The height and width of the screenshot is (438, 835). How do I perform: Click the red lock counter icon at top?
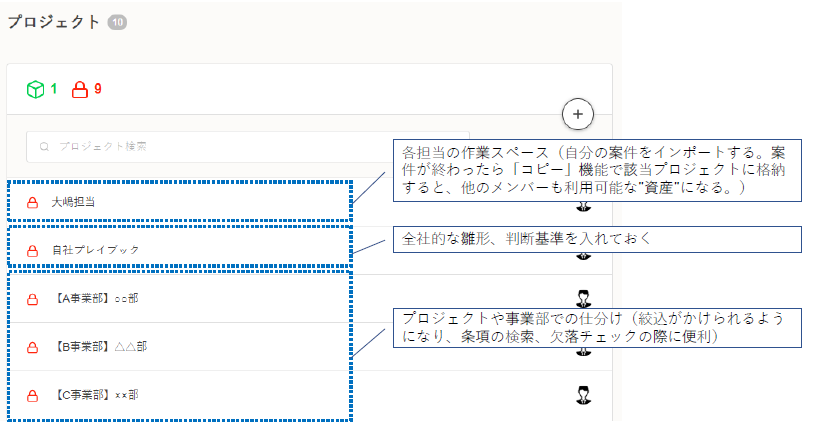tap(80, 90)
